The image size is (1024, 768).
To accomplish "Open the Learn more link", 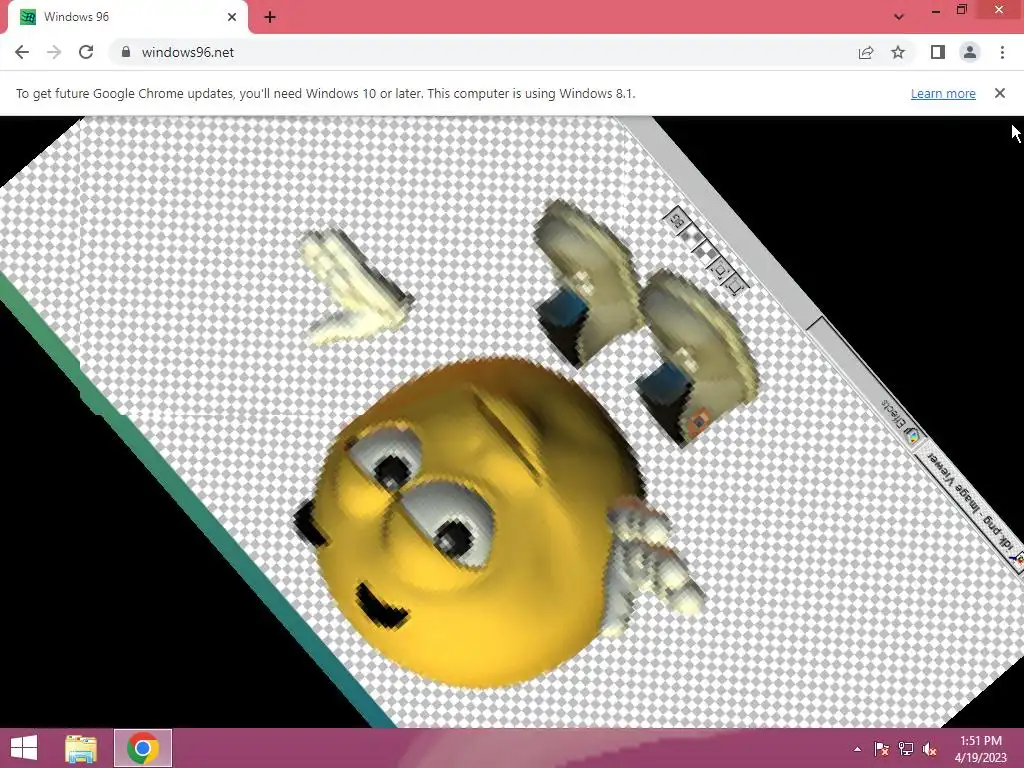I will tap(943, 93).
